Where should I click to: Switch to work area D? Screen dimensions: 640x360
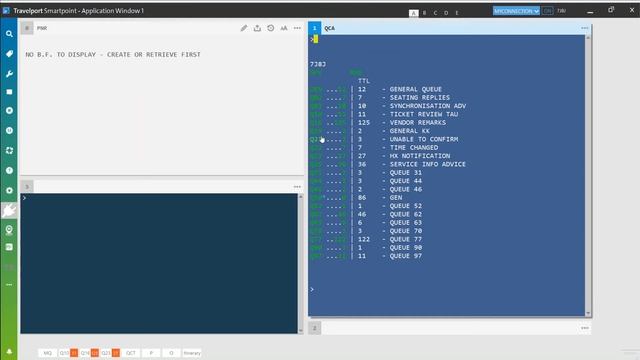(x=446, y=13)
